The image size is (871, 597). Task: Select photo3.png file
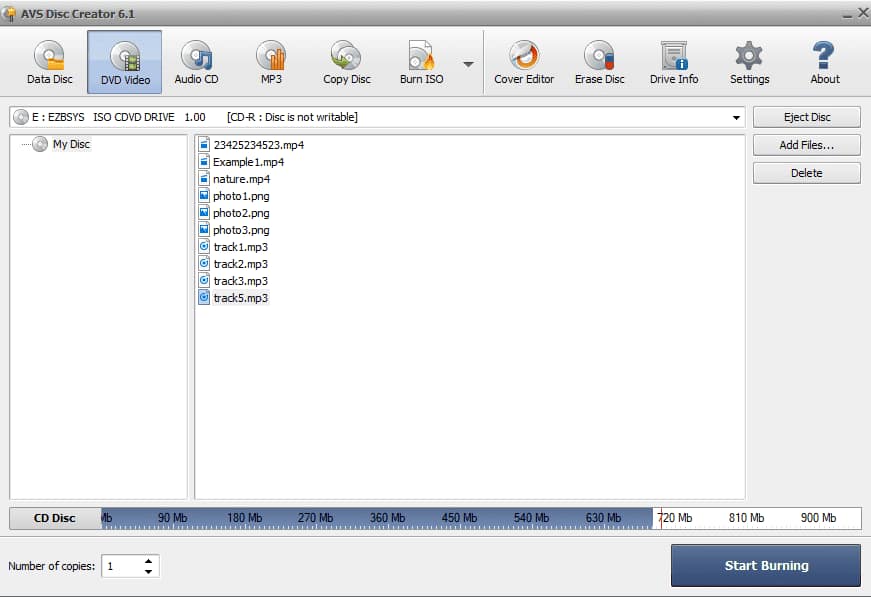pos(241,230)
